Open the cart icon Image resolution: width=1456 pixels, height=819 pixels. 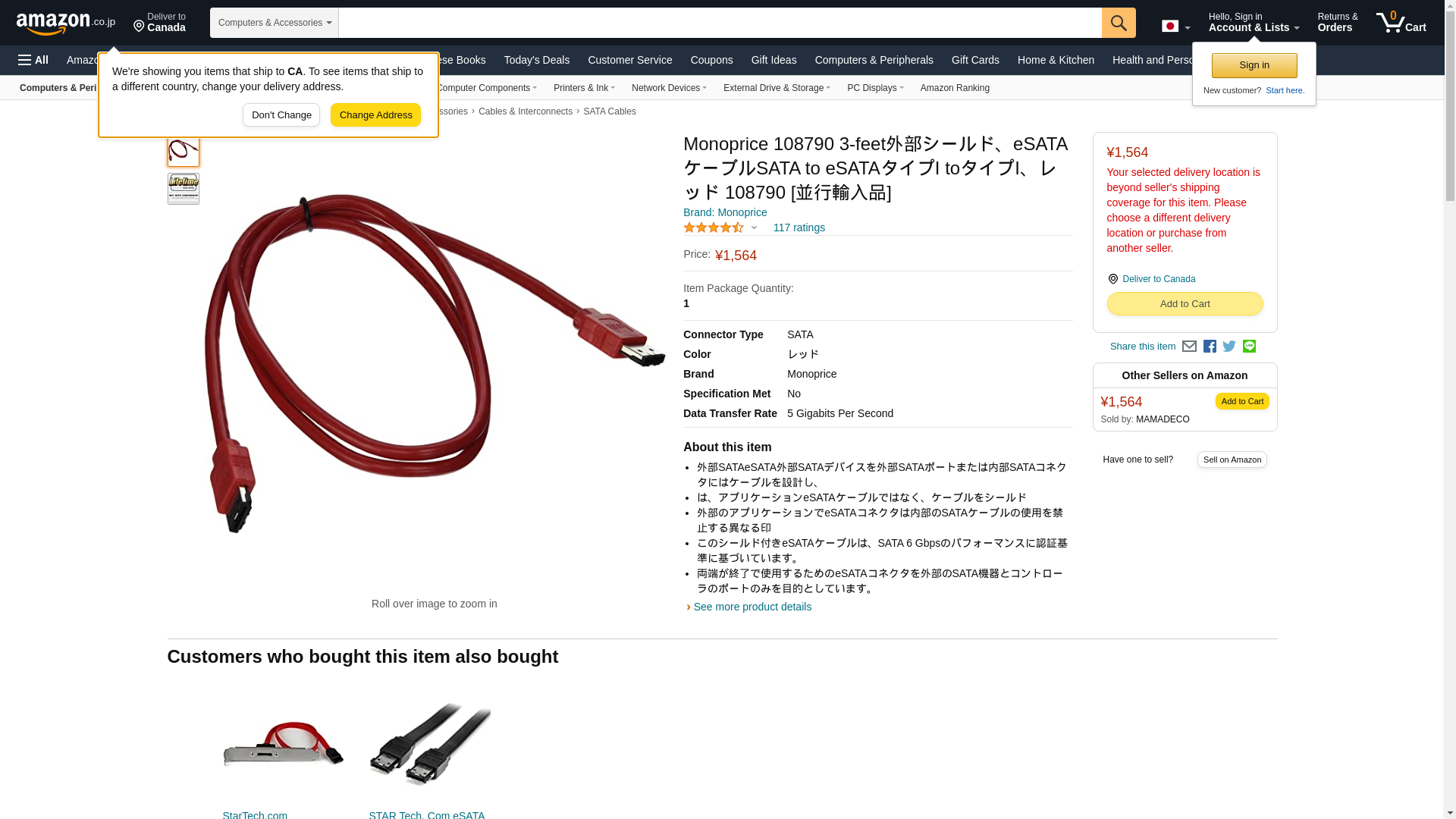coord(1401,23)
